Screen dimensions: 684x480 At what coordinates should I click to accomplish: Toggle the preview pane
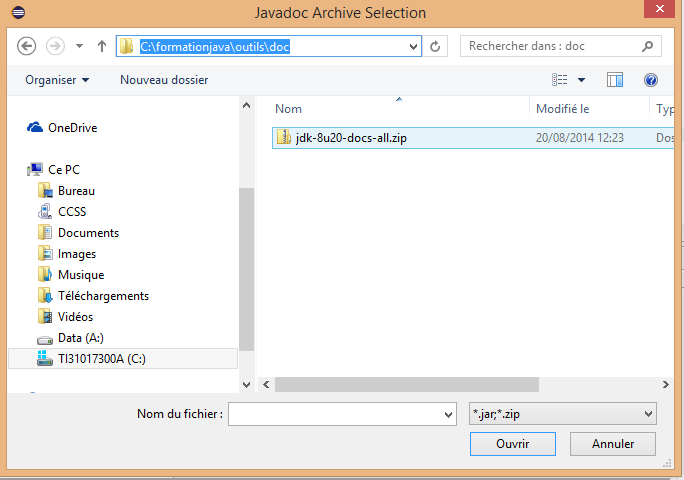[615, 80]
